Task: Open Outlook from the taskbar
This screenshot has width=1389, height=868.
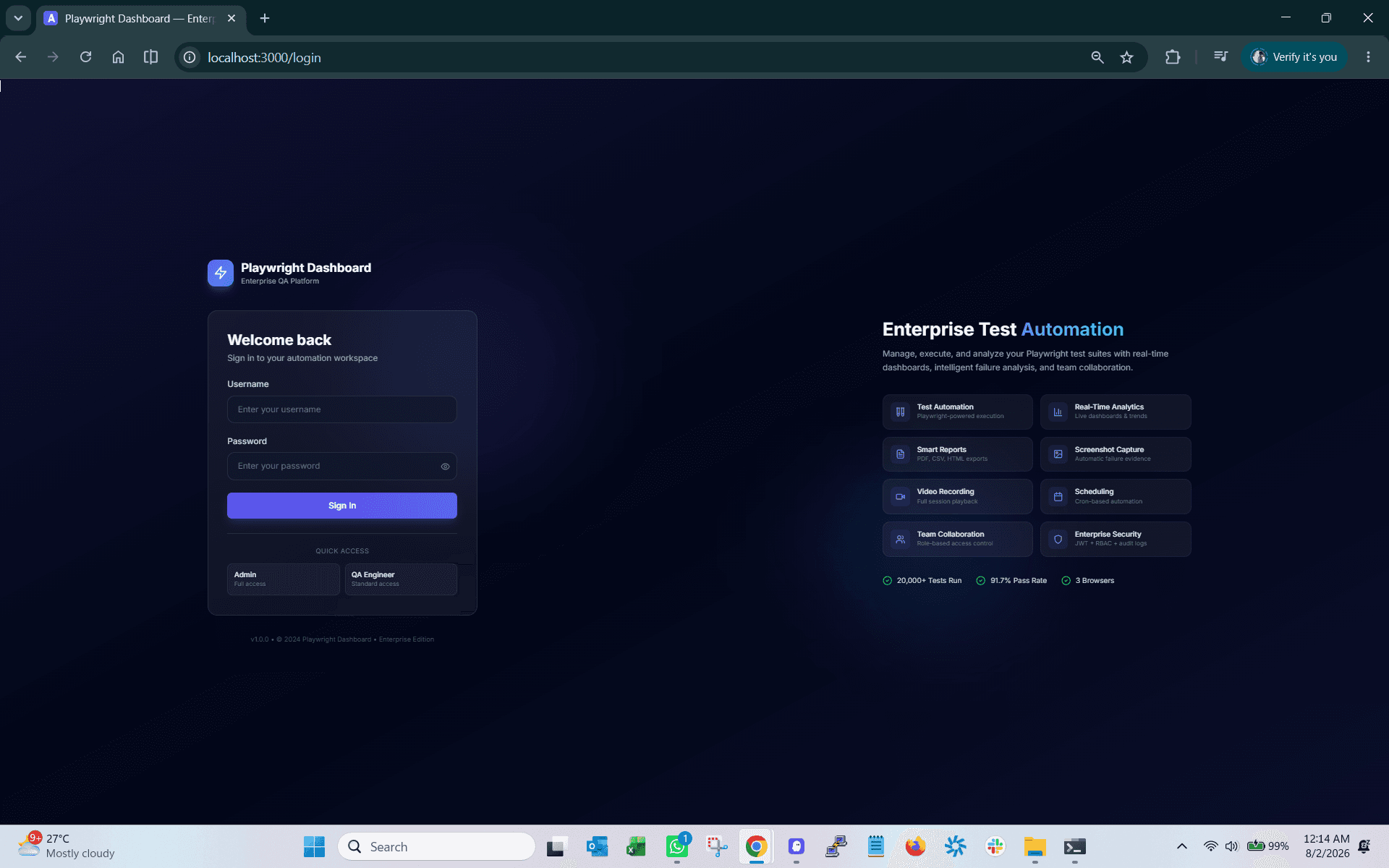Action: (597, 846)
